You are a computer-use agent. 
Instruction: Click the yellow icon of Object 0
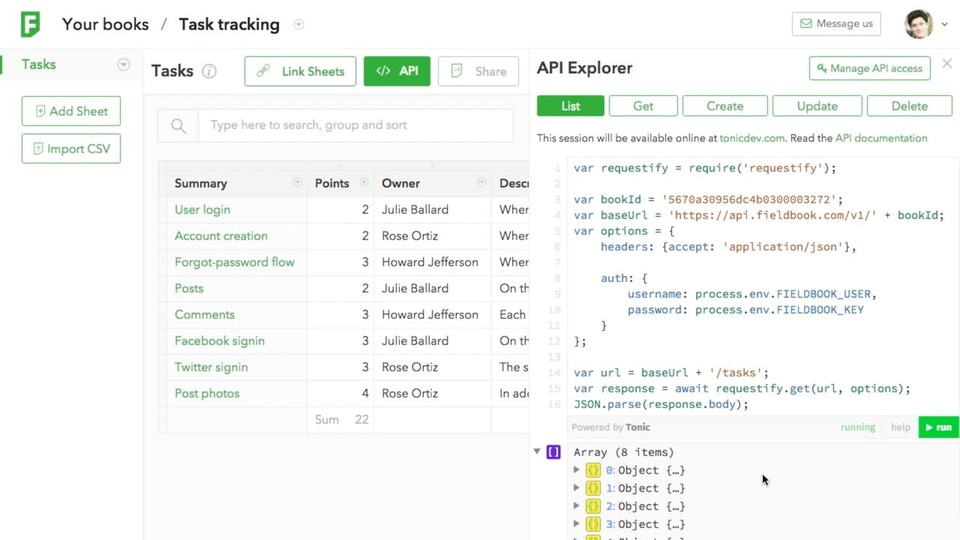tap(593, 470)
